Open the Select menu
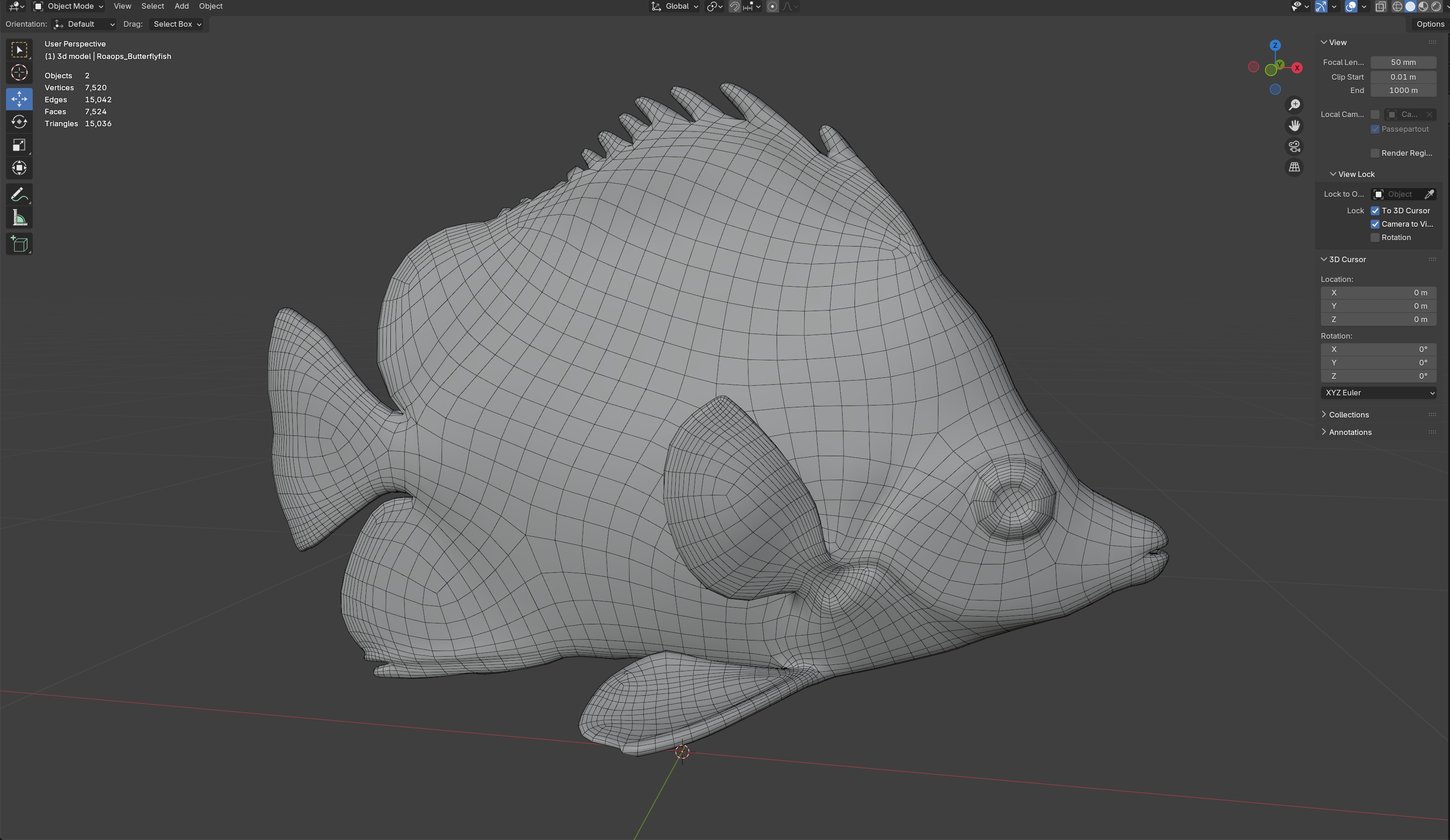The width and height of the screenshot is (1450, 840). 153,6
